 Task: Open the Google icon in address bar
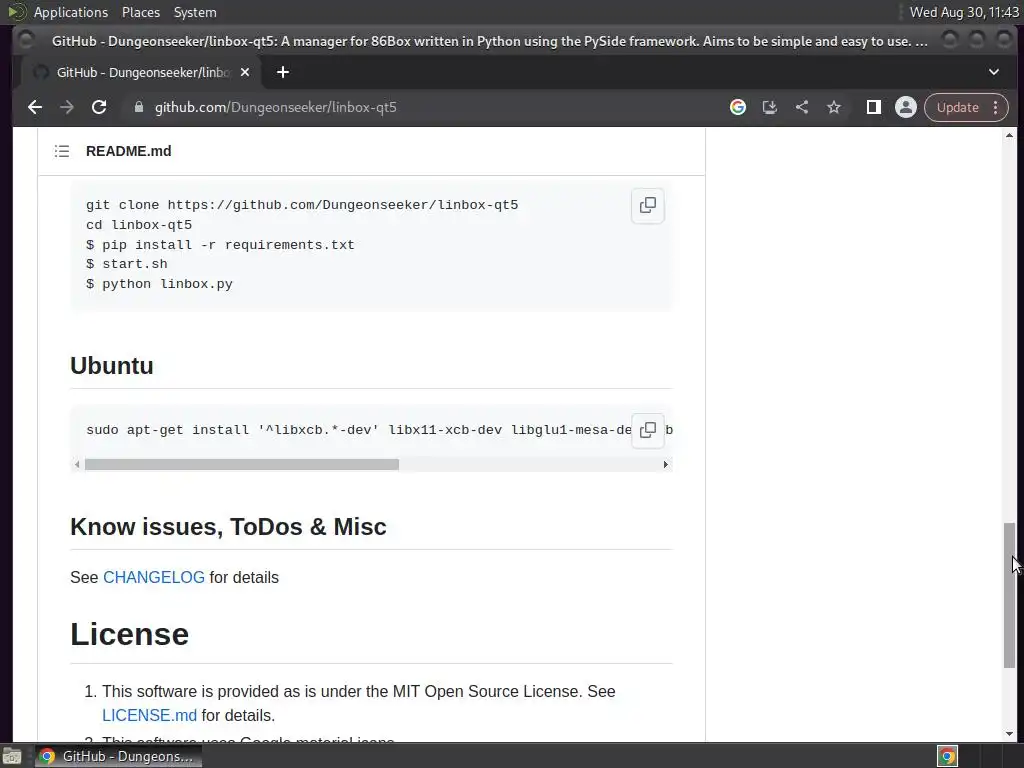tap(738, 107)
